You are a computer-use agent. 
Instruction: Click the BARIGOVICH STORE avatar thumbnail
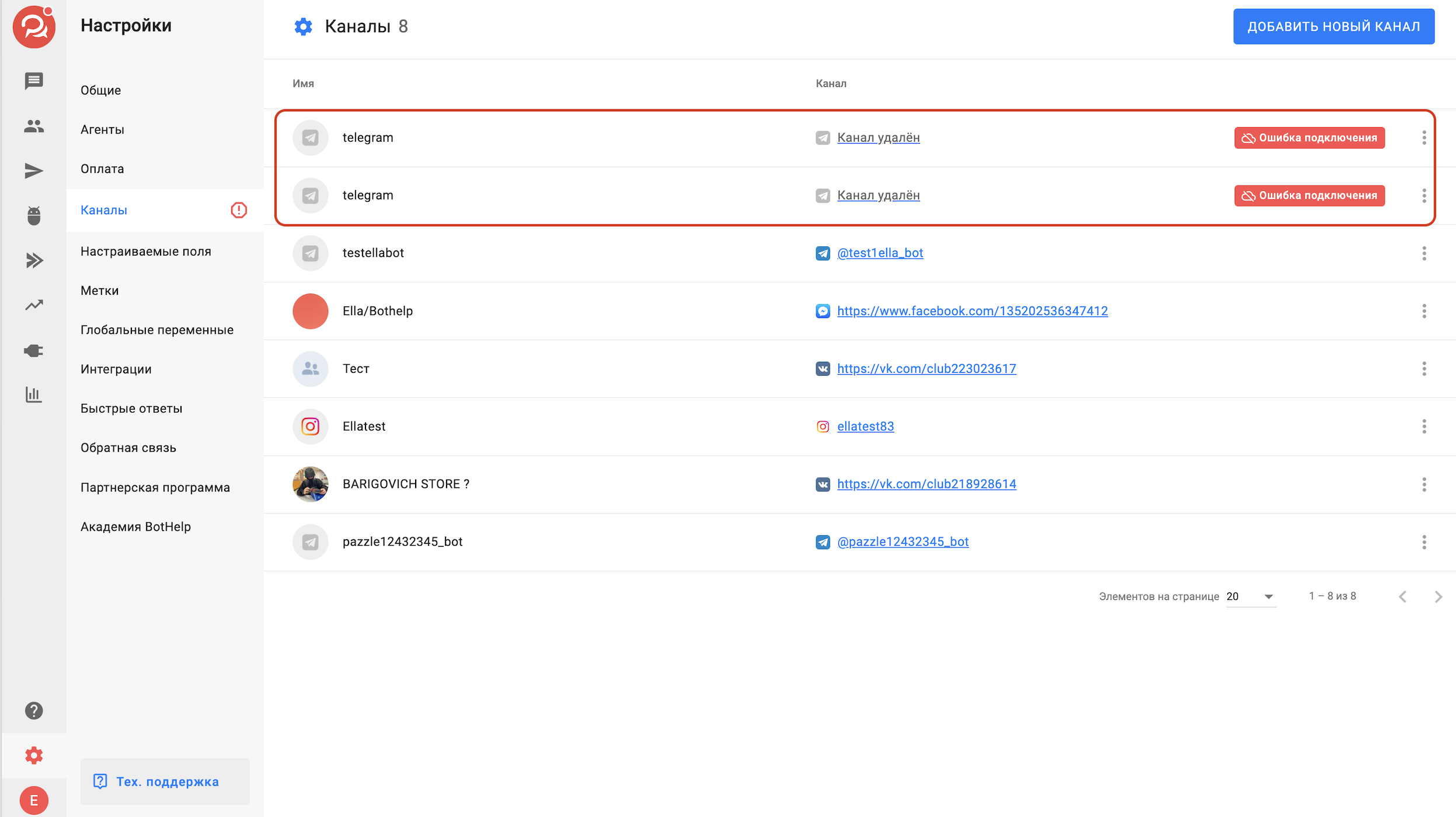310,484
